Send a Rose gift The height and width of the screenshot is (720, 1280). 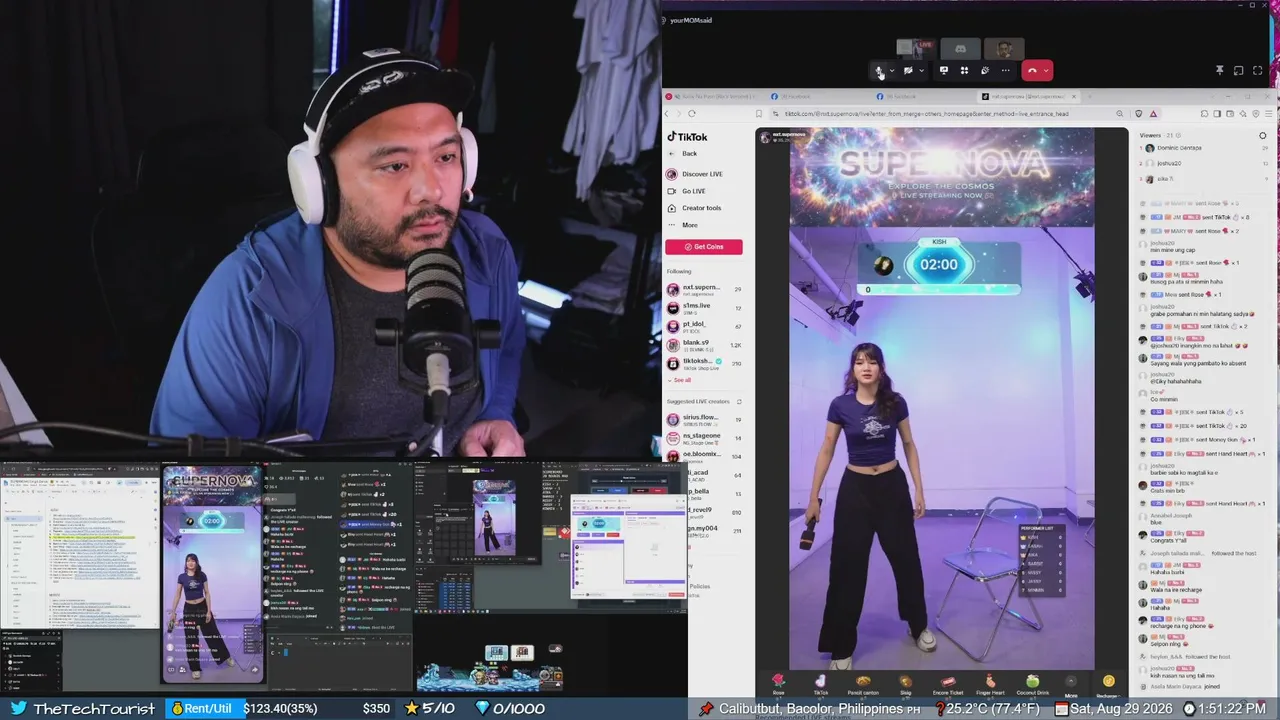click(778, 684)
